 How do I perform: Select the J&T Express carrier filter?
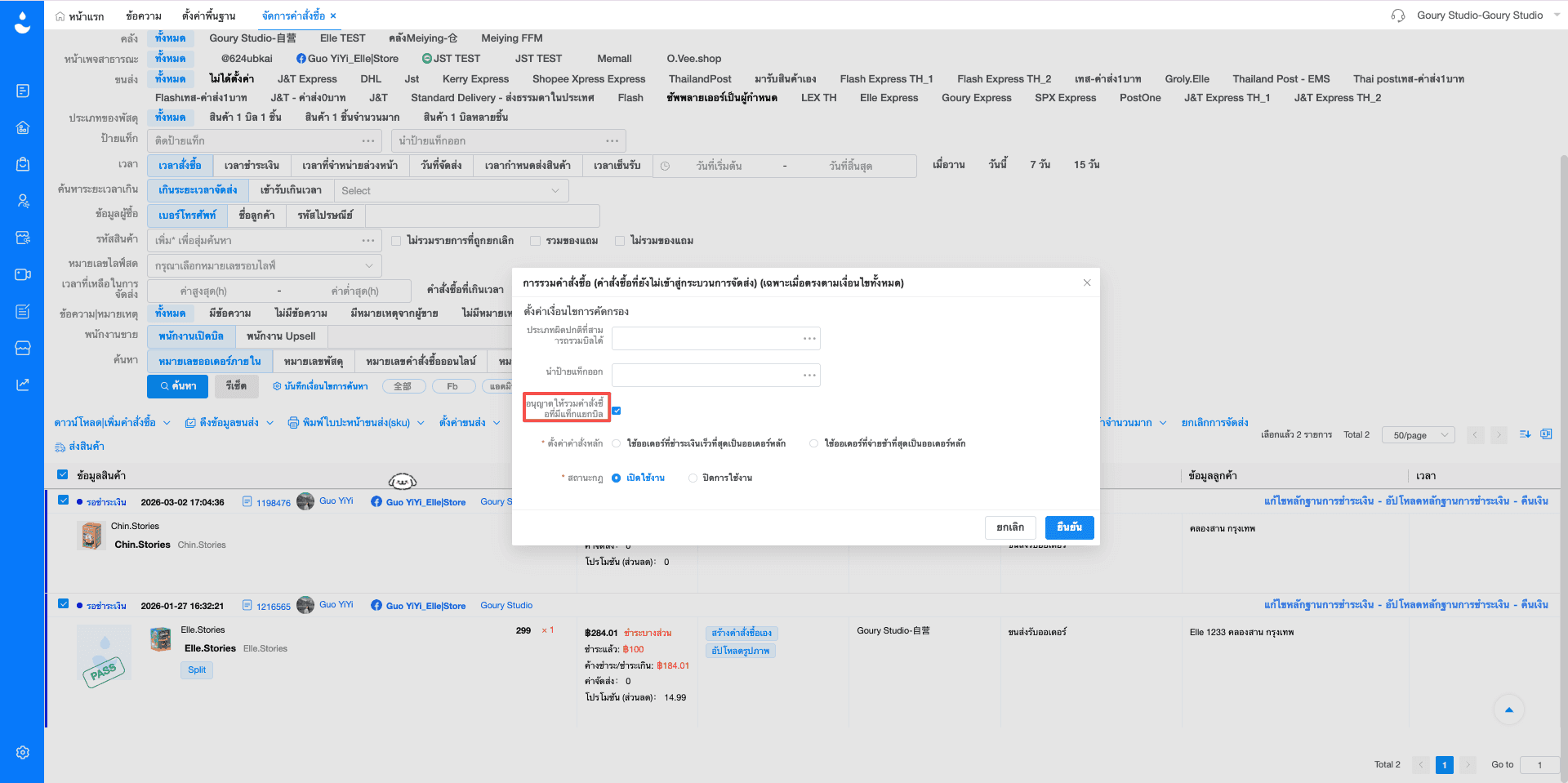point(307,79)
